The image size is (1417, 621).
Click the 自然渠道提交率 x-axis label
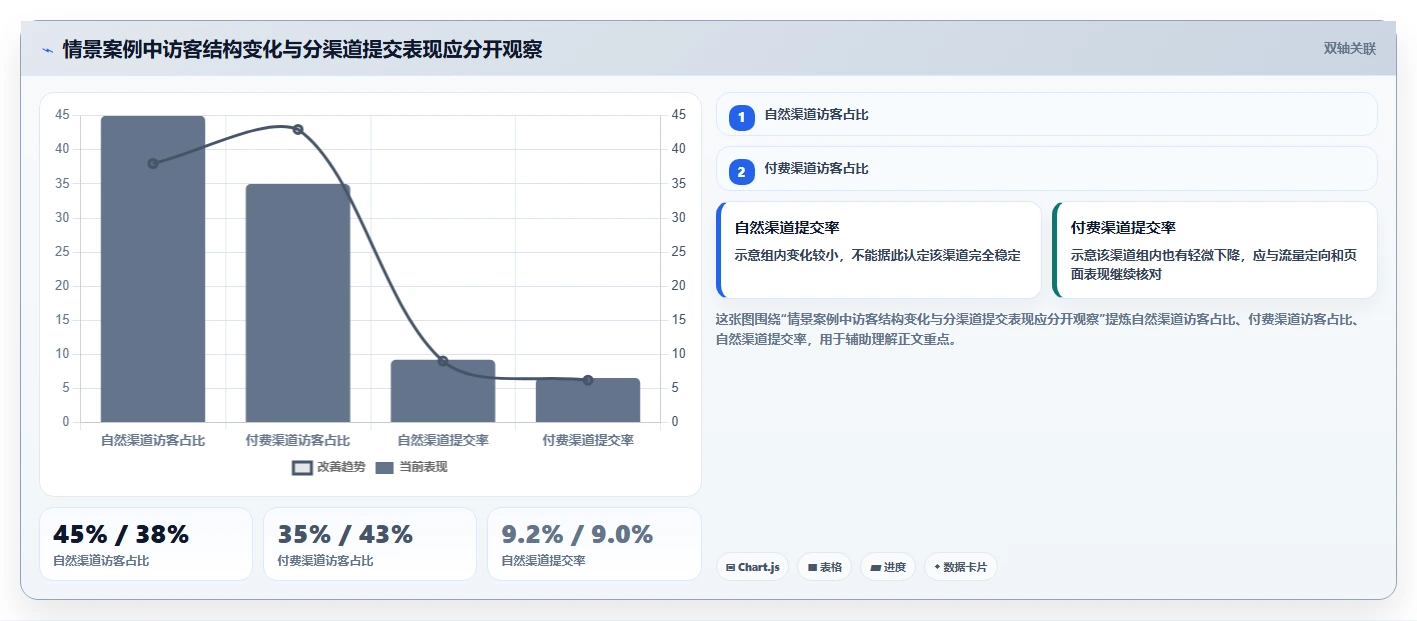[x=443, y=440]
